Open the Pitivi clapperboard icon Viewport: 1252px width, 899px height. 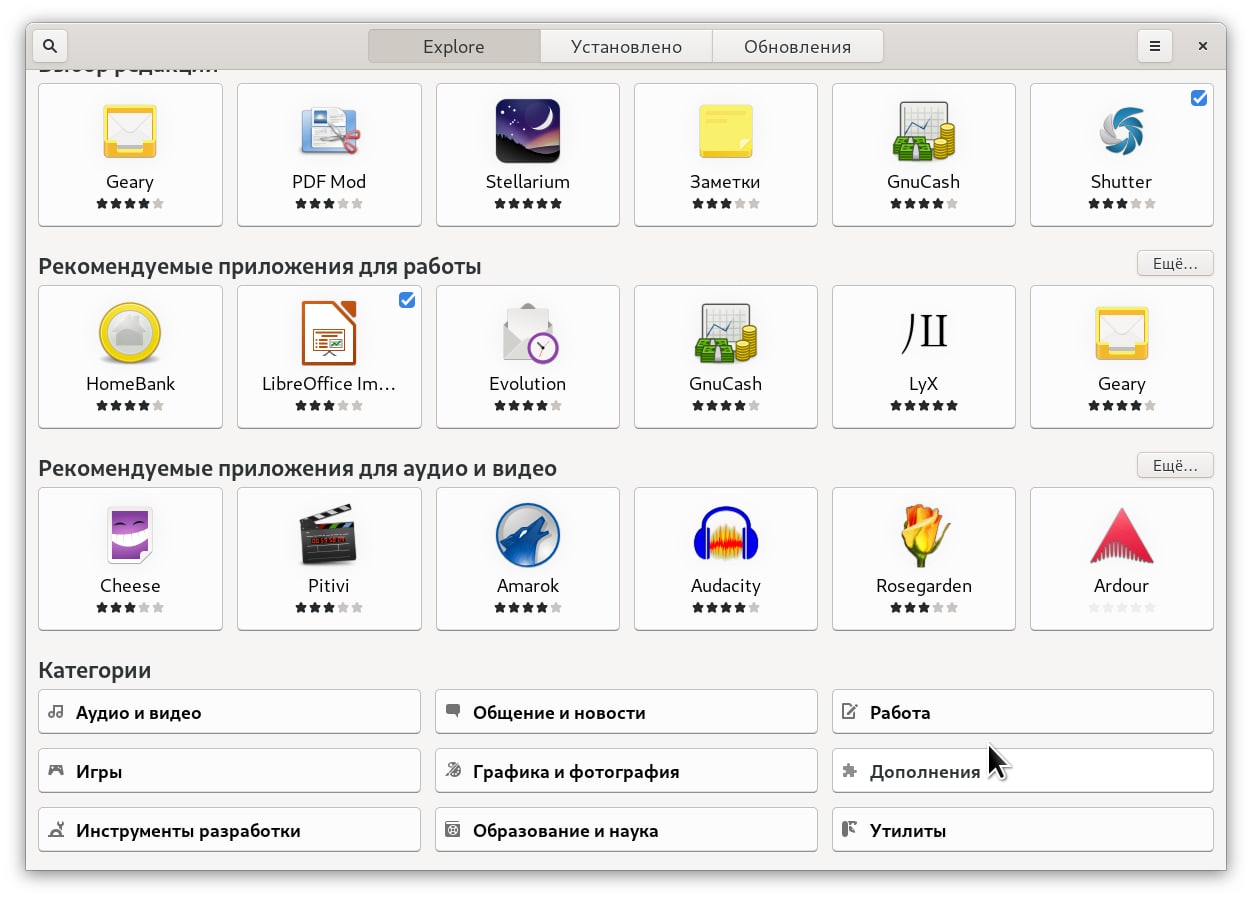click(329, 535)
